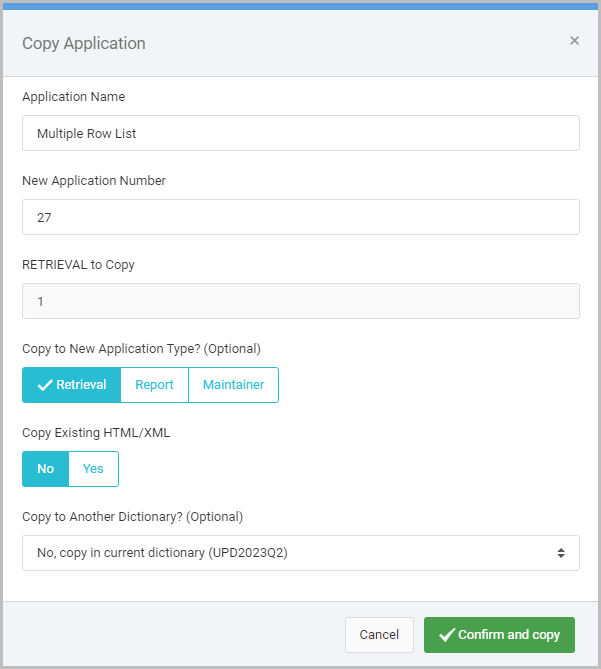Click the Copy to Another Dictionary label
This screenshot has height=669, width=601.
point(133,517)
